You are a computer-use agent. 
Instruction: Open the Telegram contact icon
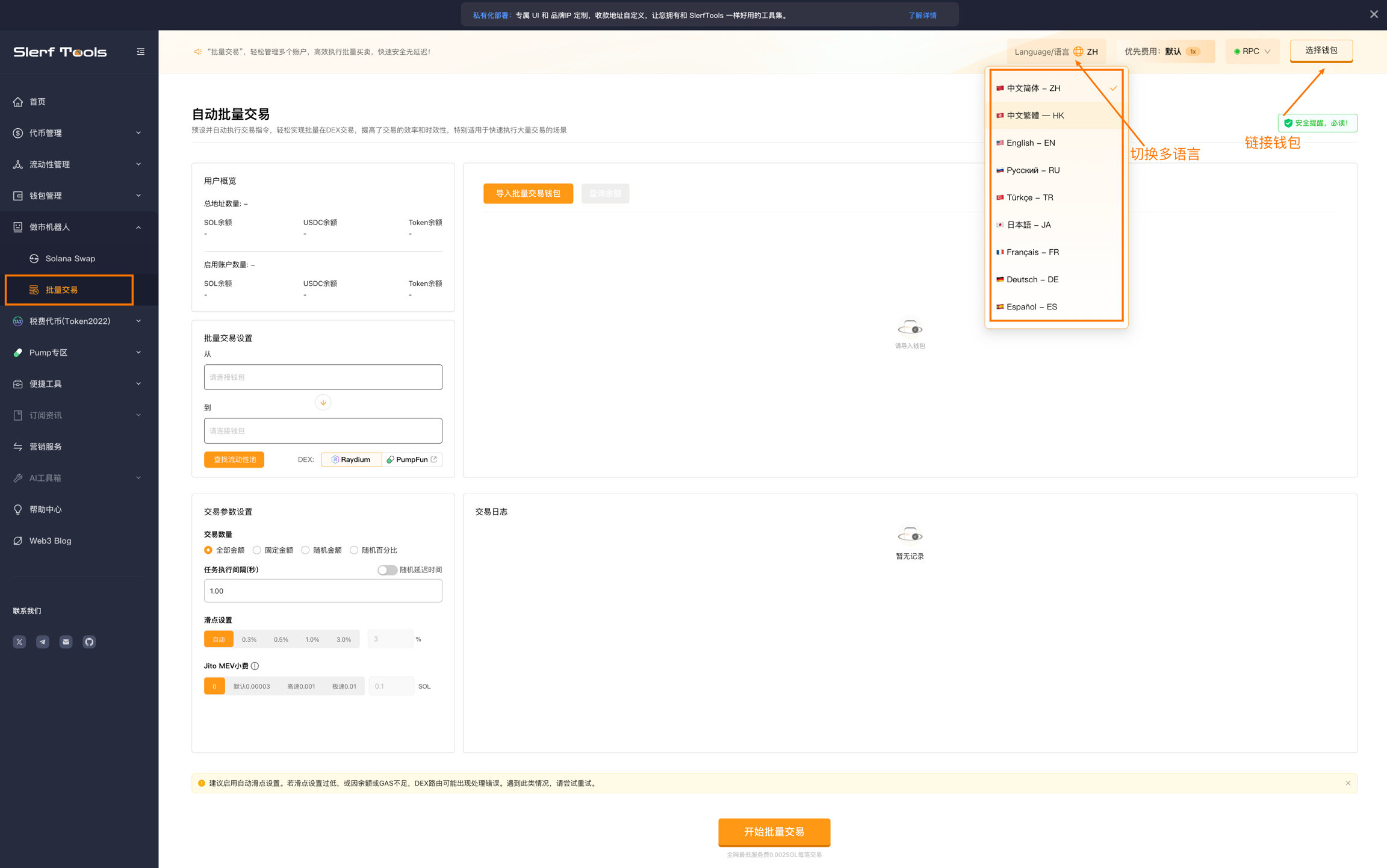point(43,642)
